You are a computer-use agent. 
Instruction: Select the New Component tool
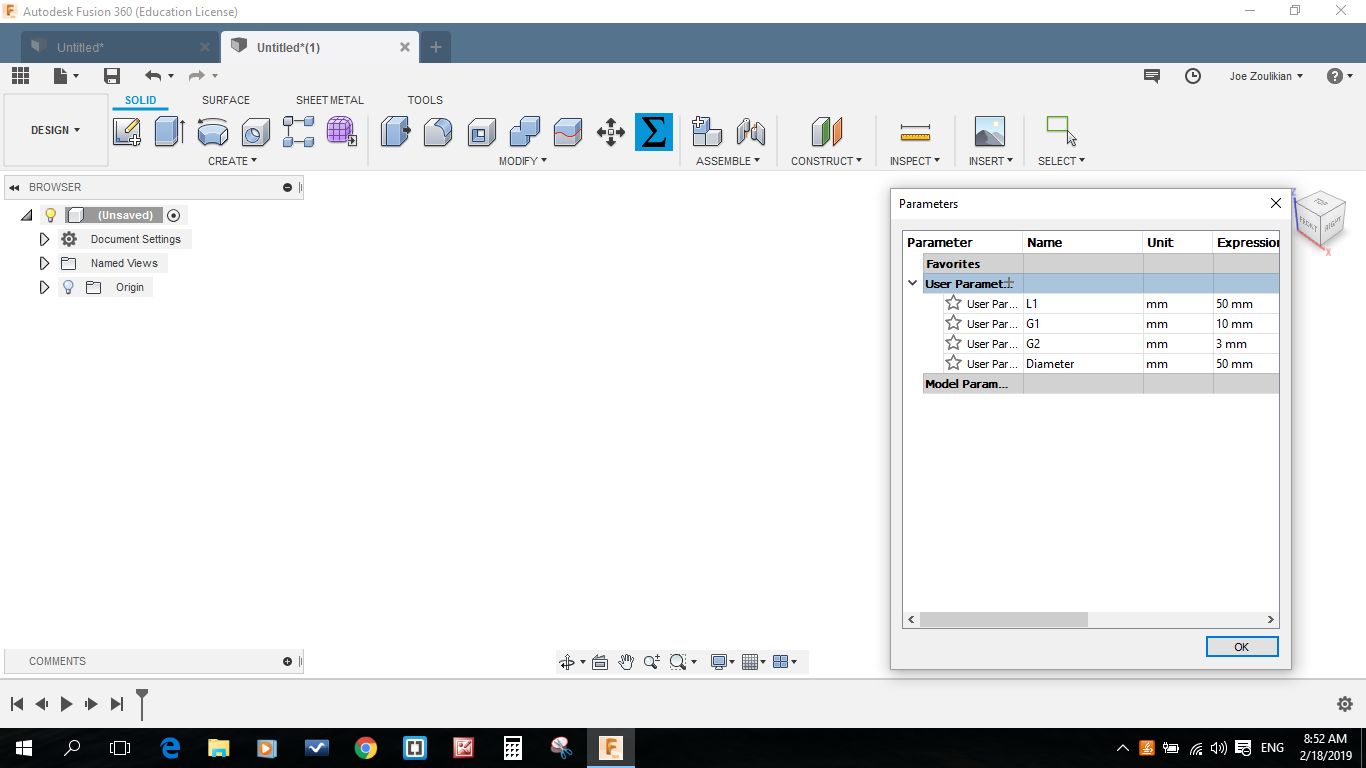click(707, 131)
